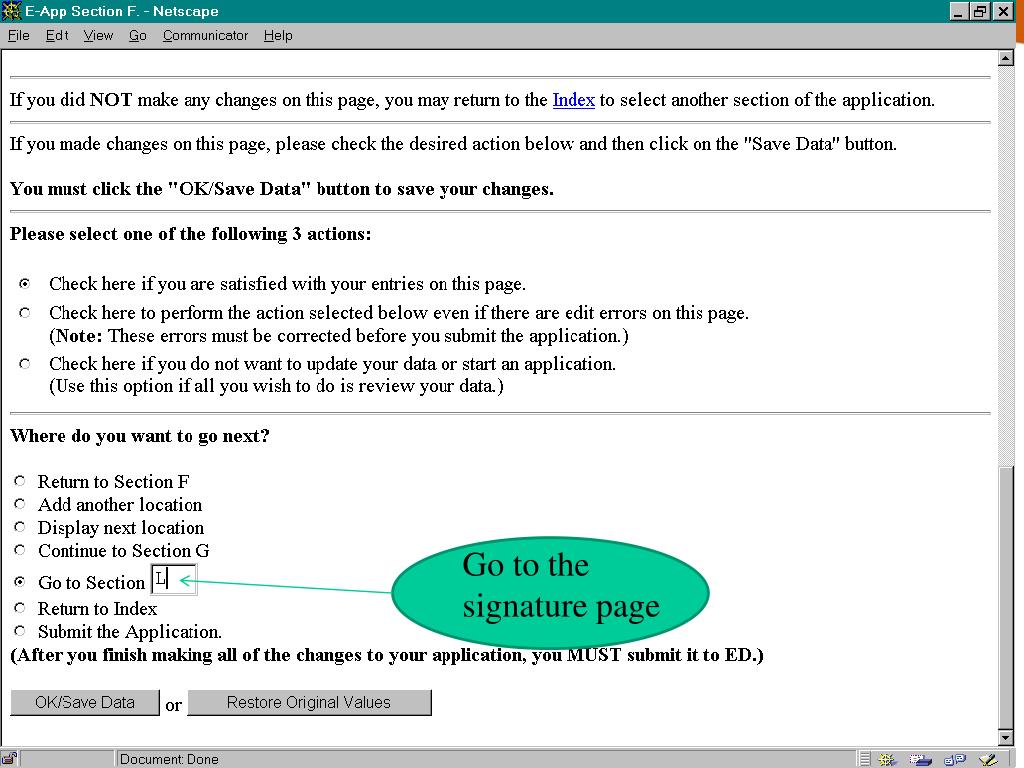Viewport: 1024px width, 768px height.
Task: Choose Continue to Section G
Action: tap(20, 550)
